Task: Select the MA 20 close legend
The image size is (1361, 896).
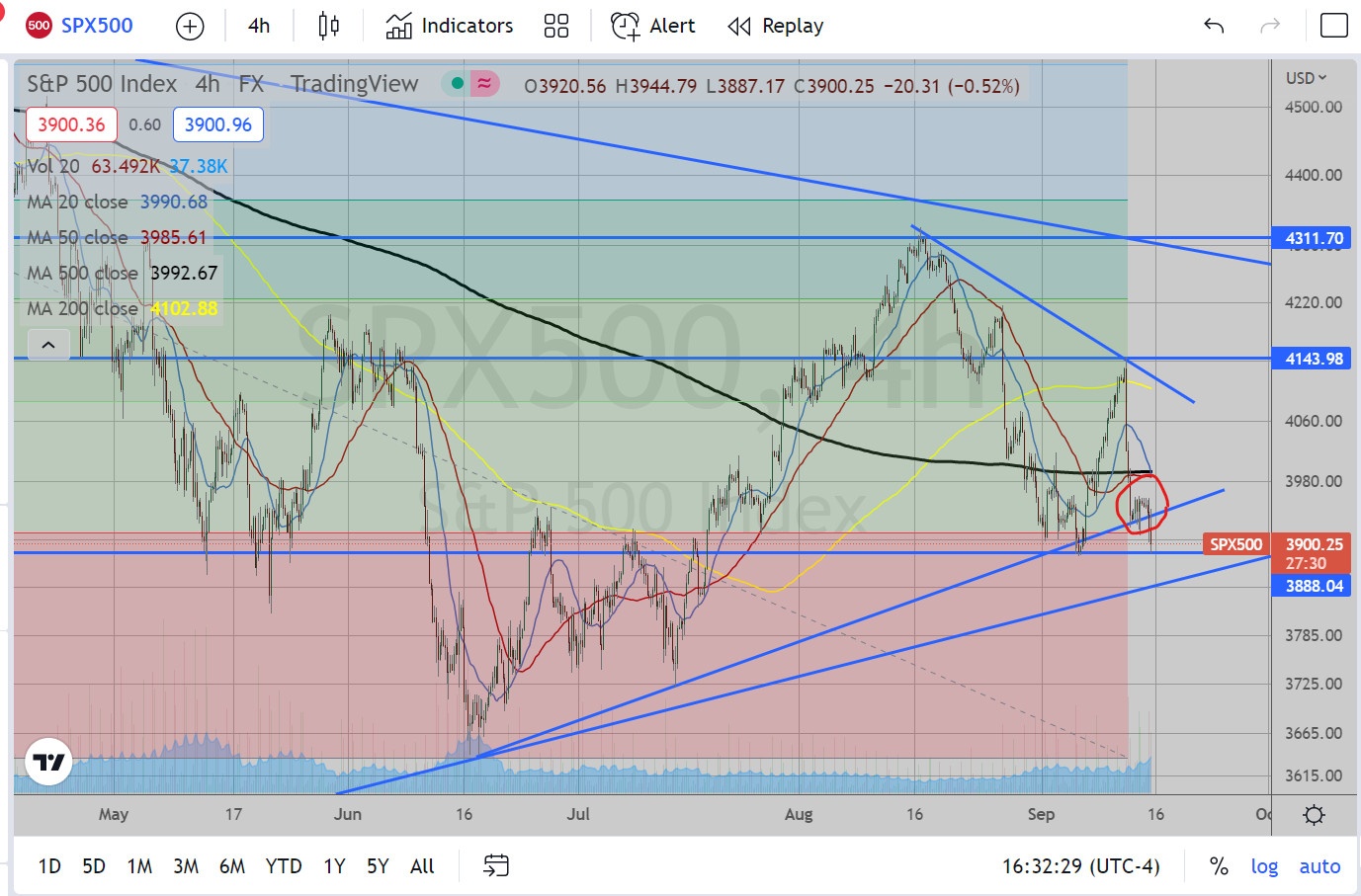Action: (x=77, y=202)
